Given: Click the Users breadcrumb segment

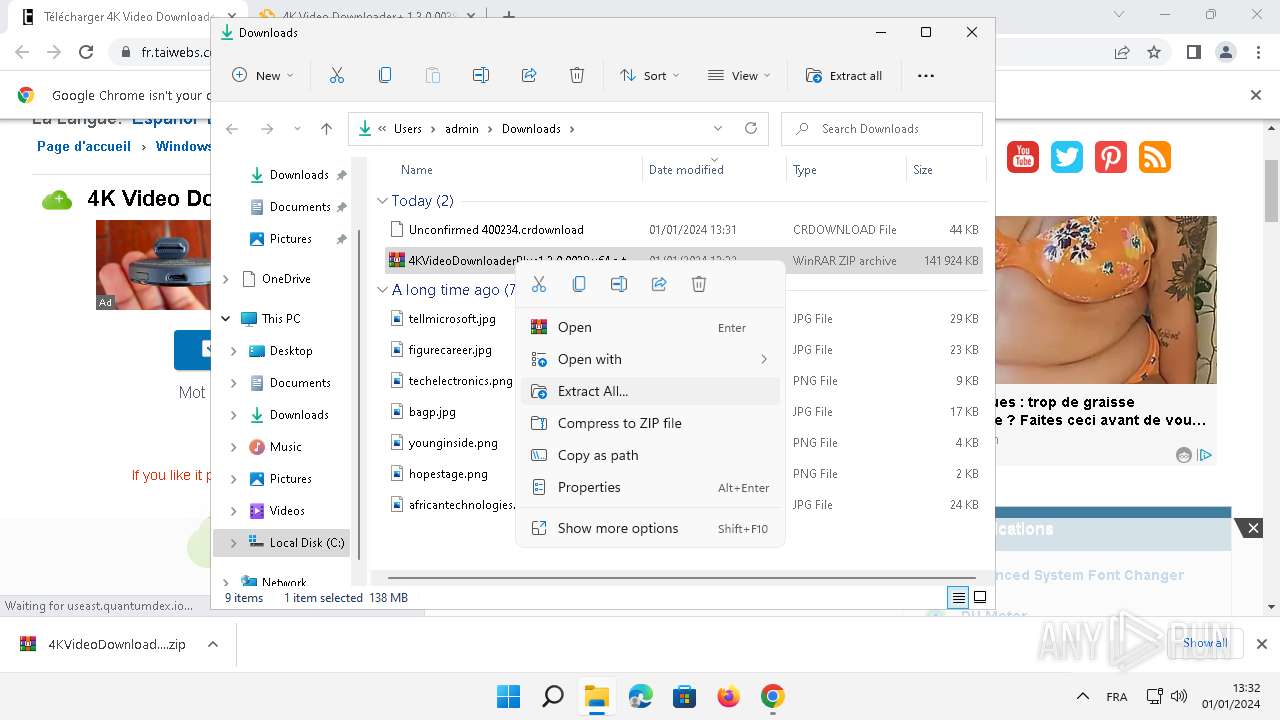Looking at the screenshot, I should point(408,129).
